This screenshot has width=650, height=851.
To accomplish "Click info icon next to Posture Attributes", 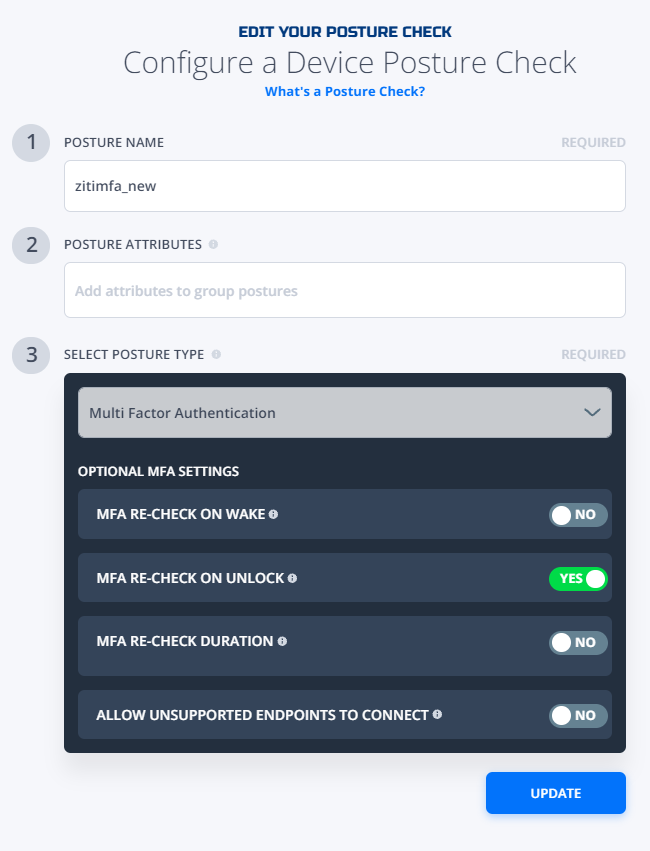I will 213,244.
